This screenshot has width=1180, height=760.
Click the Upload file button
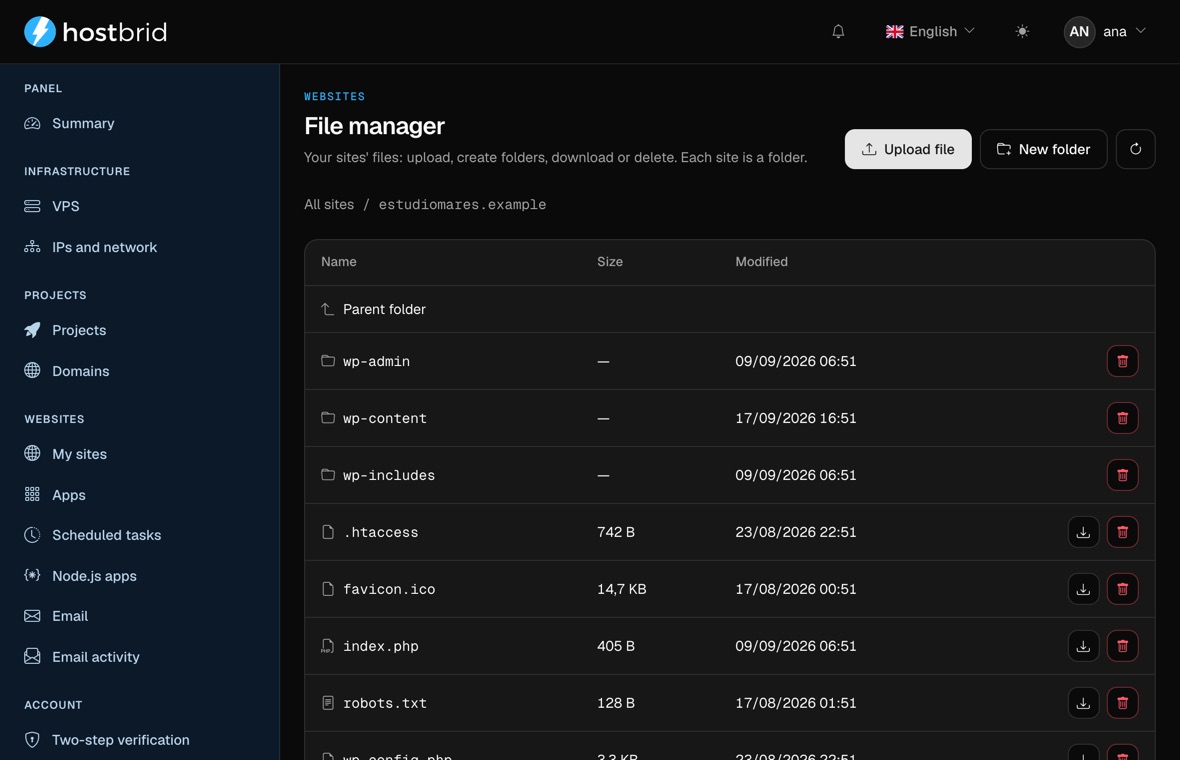[x=908, y=149]
